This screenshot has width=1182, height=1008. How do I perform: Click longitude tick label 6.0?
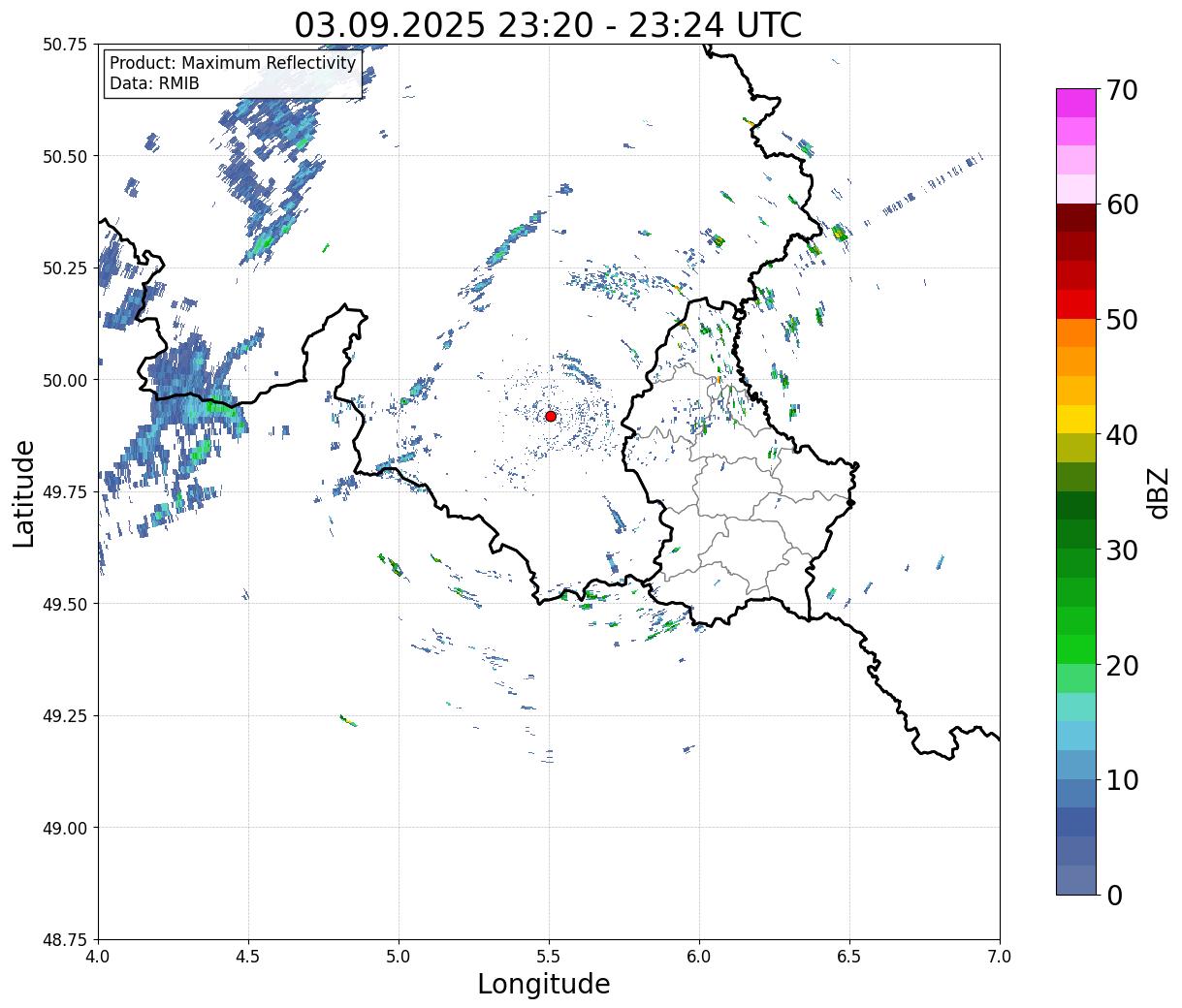699,957
